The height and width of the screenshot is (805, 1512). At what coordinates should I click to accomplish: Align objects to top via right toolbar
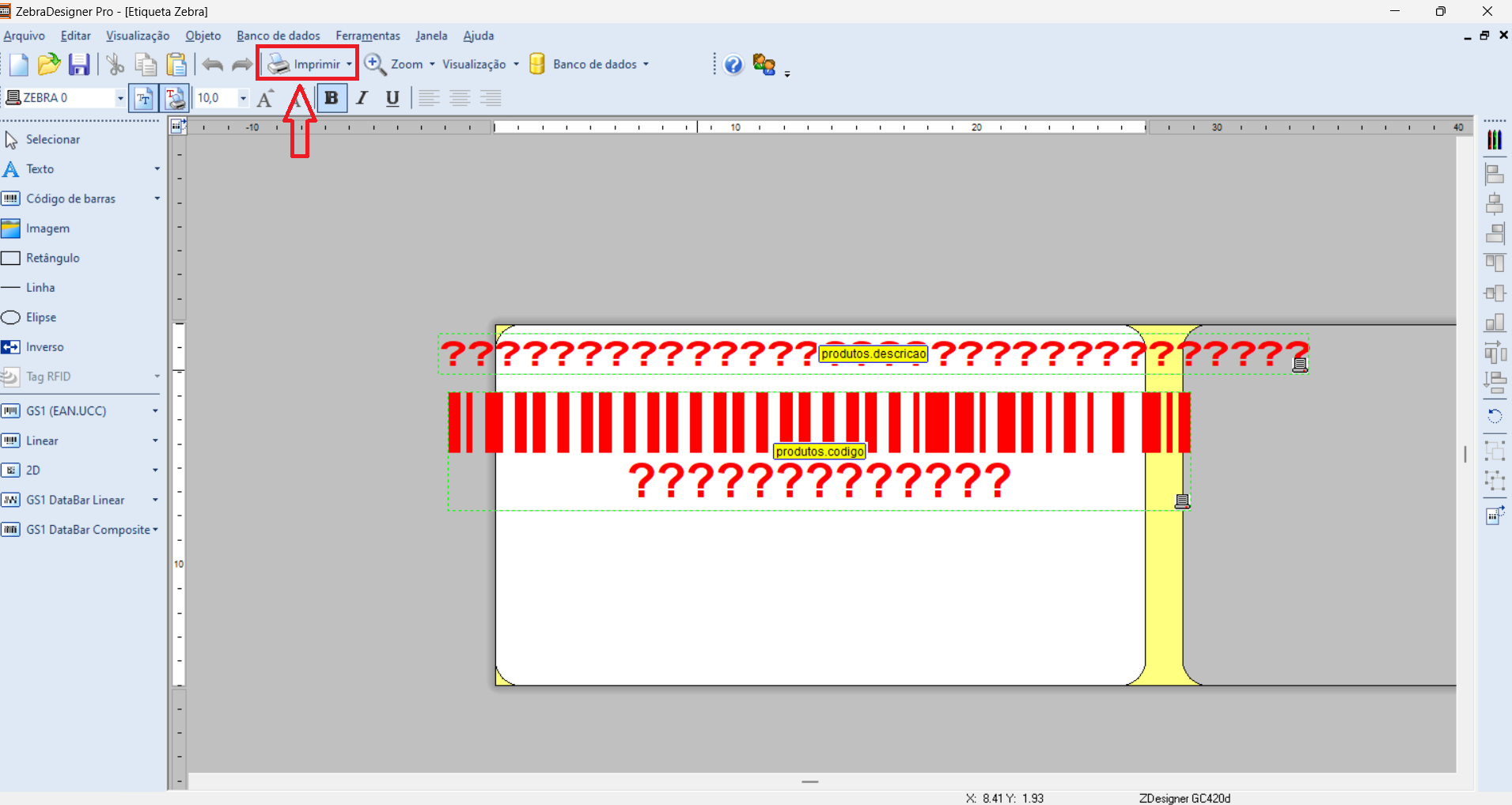pyautogui.click(x=1495, y=263)
